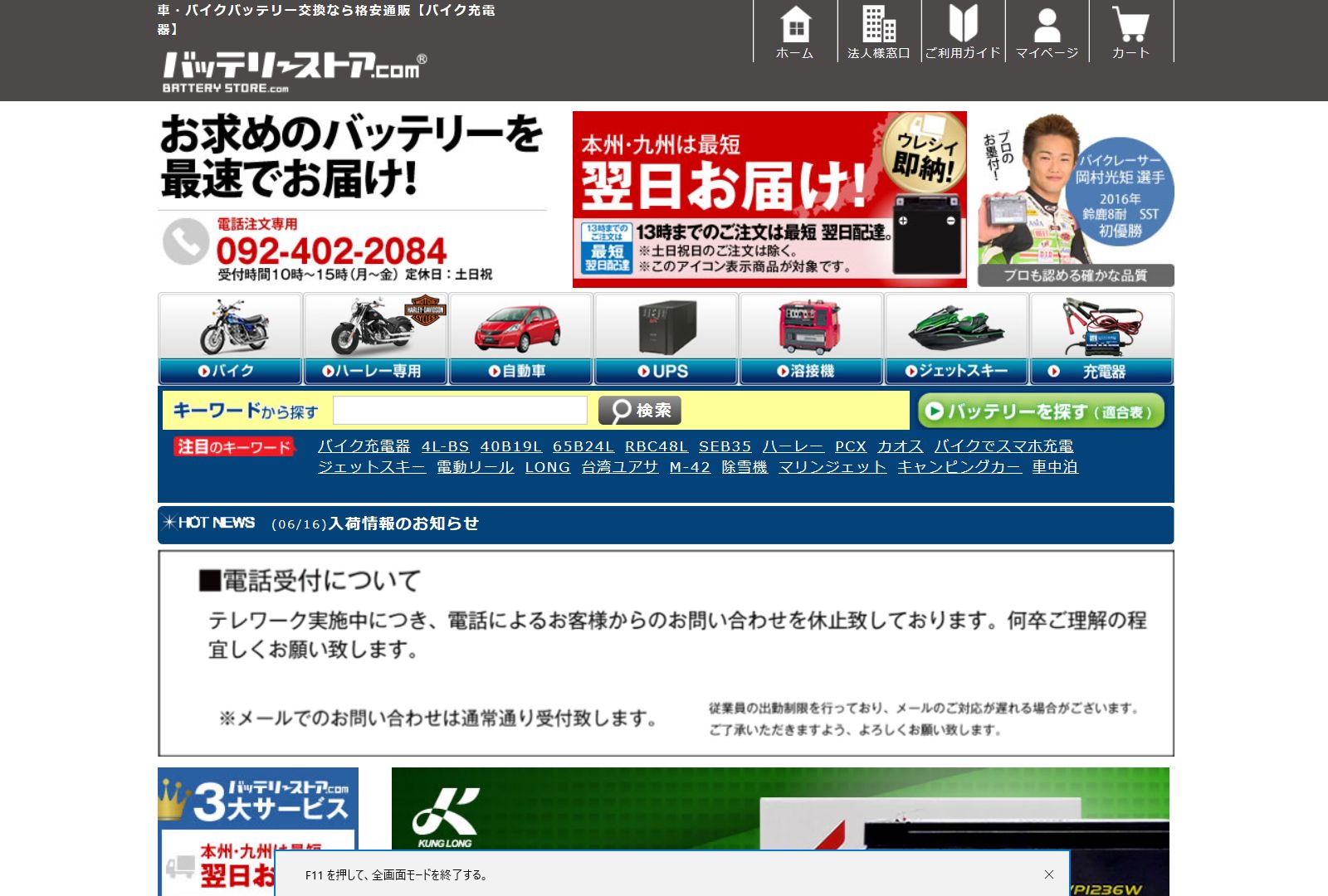This screenshot has height=896, width=1328.
Task: Click the phone number 092-402-2084
Action: pyautogui.click(x=331, y=251)
